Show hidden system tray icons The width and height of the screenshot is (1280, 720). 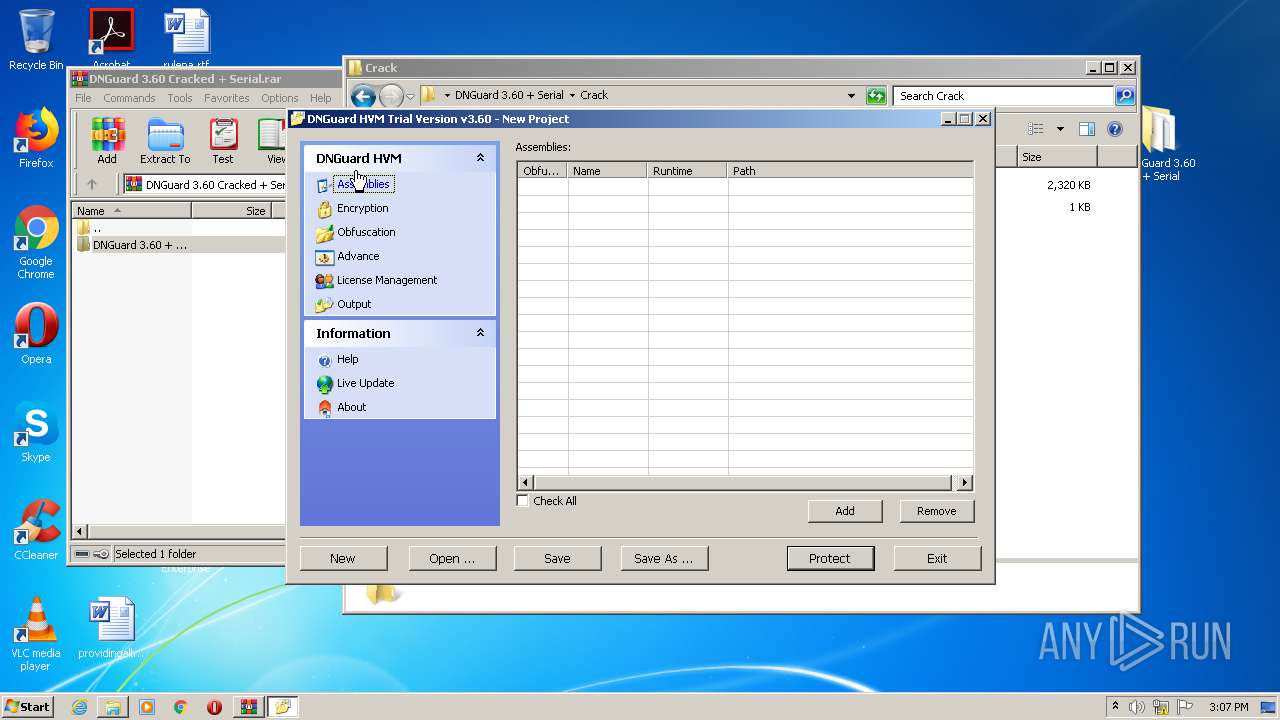pos(1115,706)
